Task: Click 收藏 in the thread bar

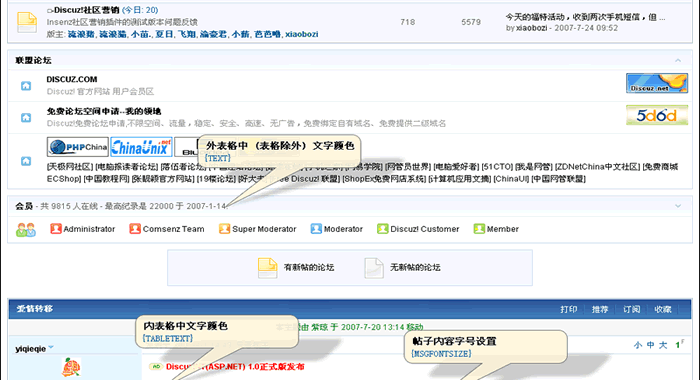Action: pyautogui.click(x=663, y=309)
